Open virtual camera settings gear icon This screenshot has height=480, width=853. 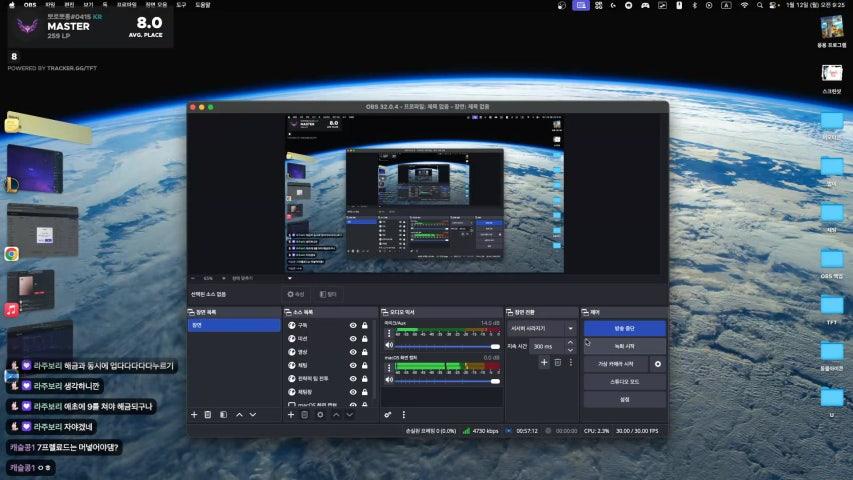pyautogui.click(x=657, y=364)
